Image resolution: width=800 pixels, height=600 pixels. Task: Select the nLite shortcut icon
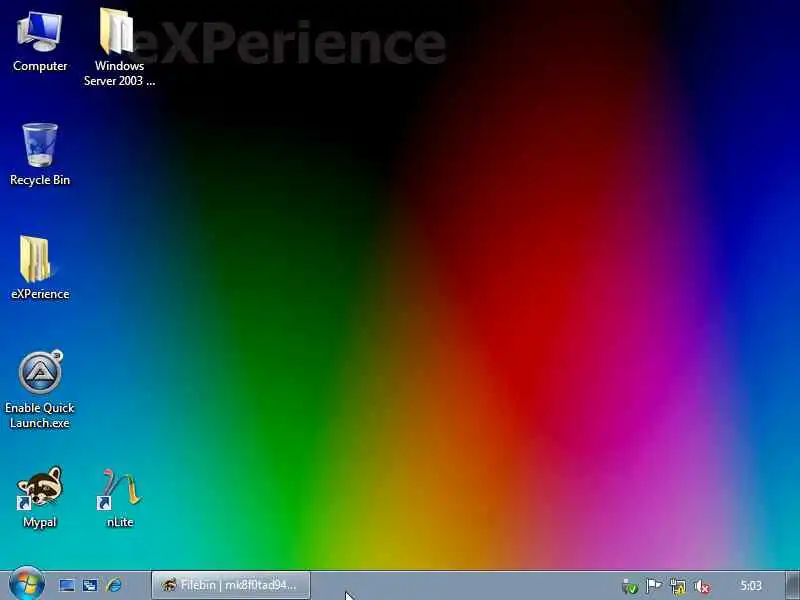click(x=120, y=498)
